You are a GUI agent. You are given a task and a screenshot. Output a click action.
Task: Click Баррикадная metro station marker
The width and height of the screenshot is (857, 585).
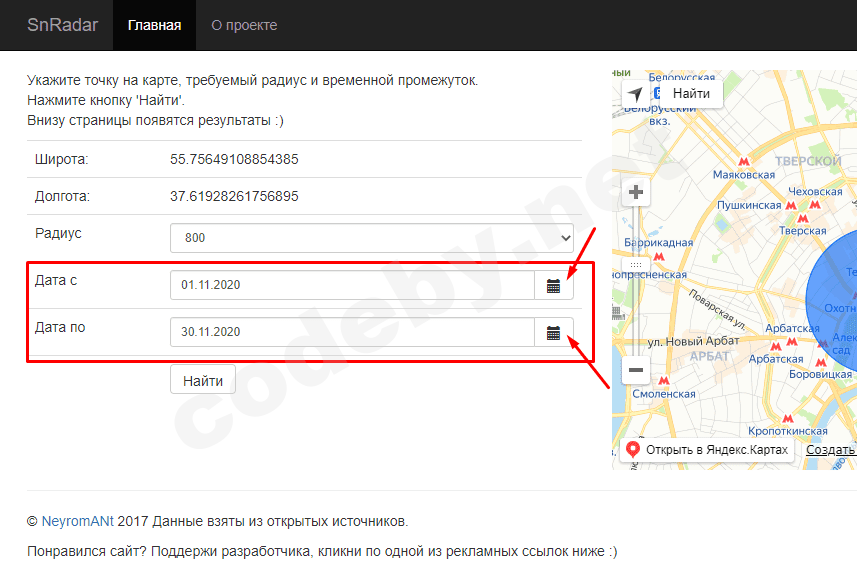[659, 256]
